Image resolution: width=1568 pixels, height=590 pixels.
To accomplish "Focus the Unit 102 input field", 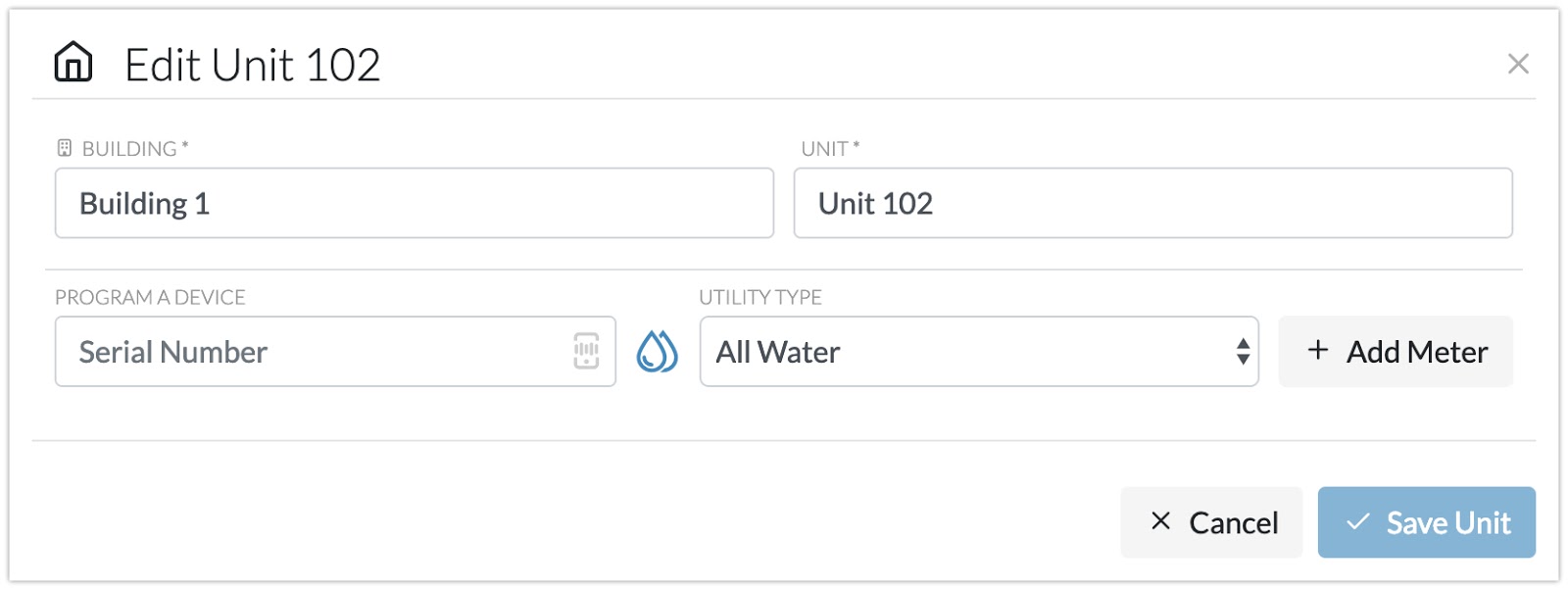I will click(1152, 203).
